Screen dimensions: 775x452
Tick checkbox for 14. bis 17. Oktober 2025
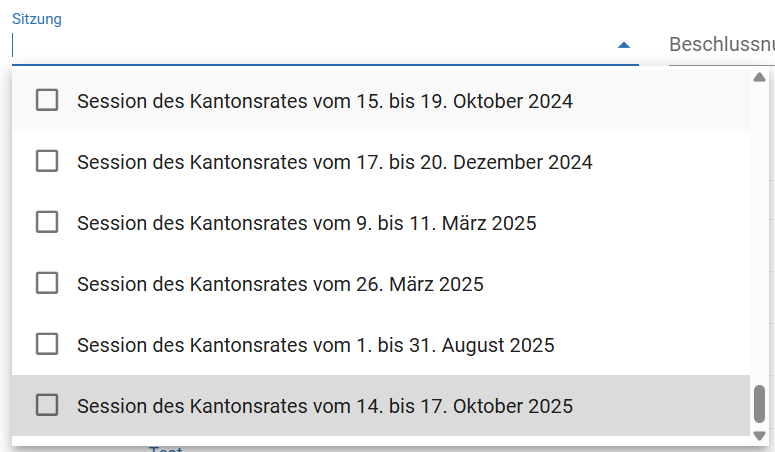pyautogui.click(x=47, y=405)
